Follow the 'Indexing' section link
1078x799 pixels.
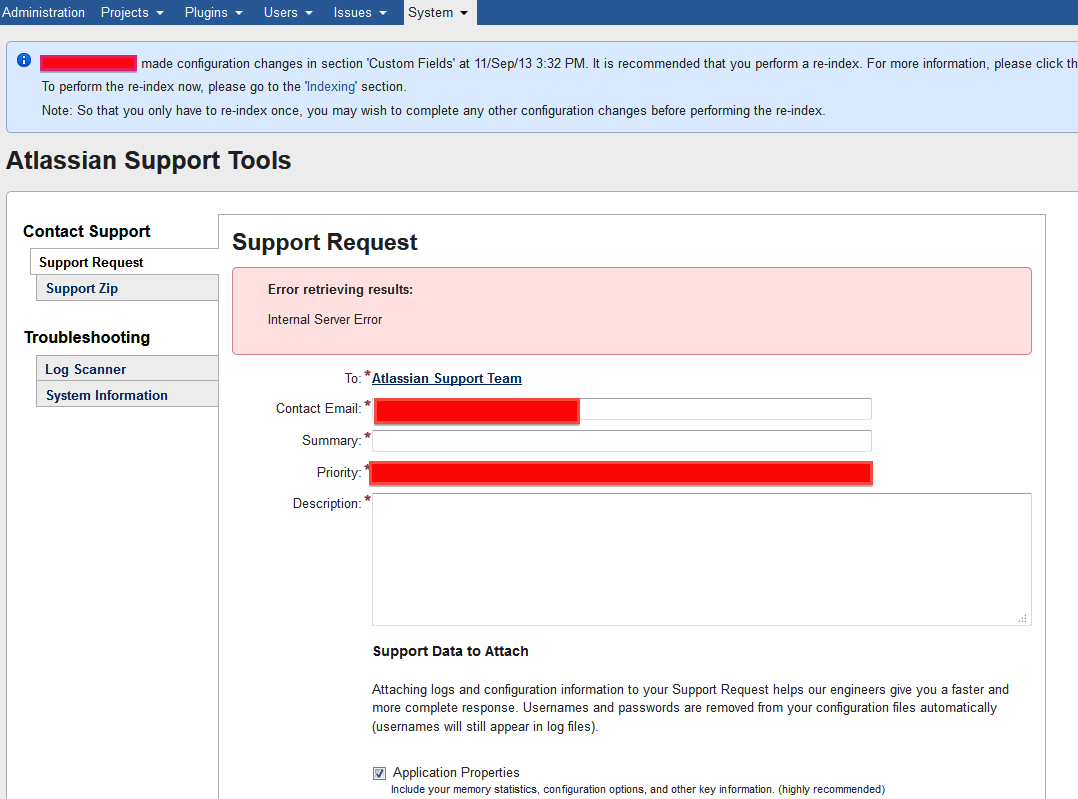[x=331, y=87]
